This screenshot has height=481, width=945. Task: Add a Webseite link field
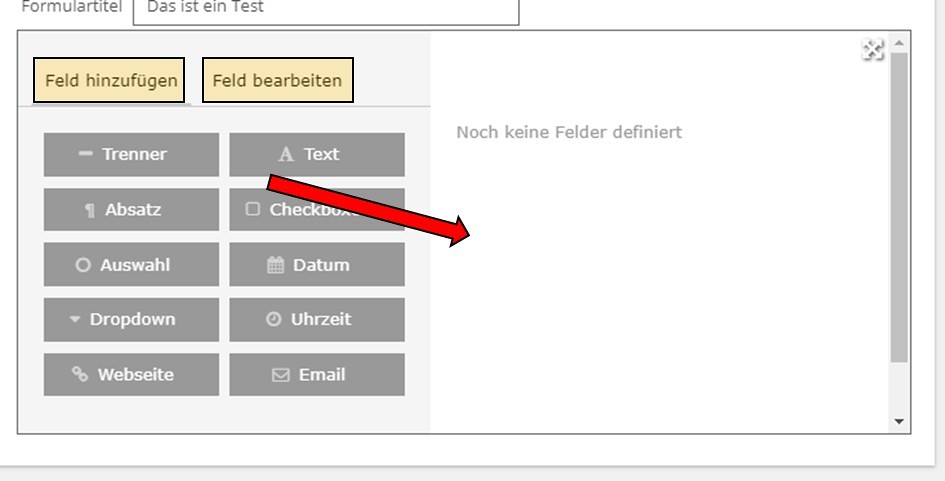(131, 375)
